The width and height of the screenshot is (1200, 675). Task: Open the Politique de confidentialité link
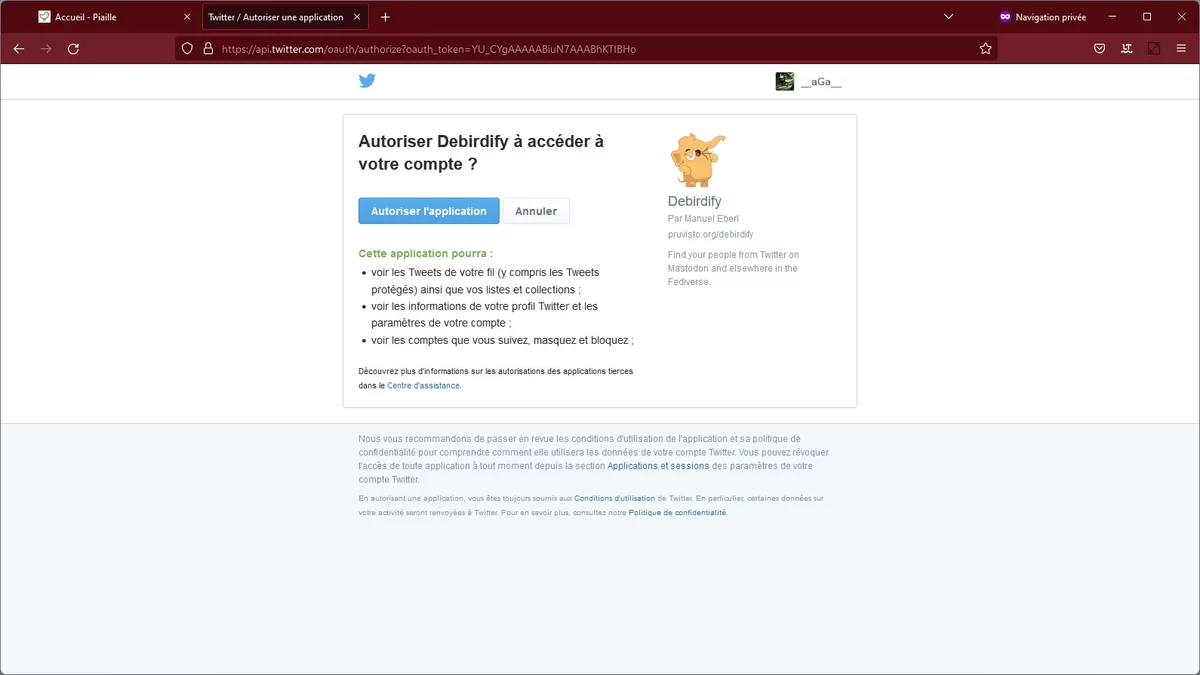coord(678,512)
